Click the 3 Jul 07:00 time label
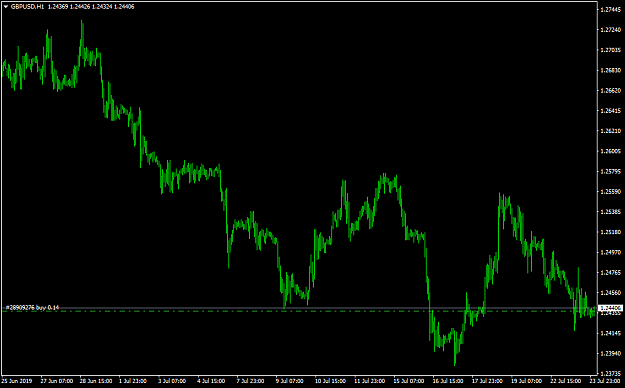This screenshot has width=625, height=388. 172,381
